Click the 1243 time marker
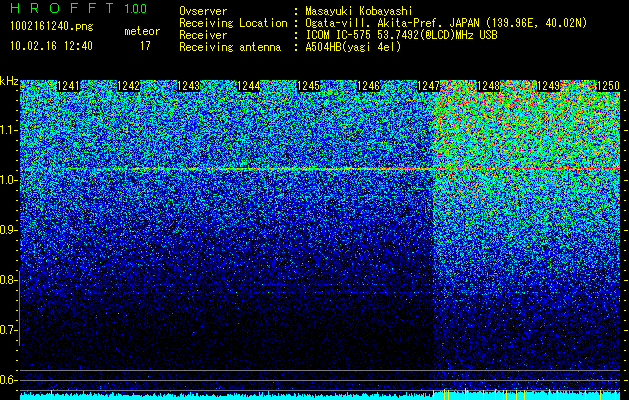The height and width of the screenshot is (400, 629). [189, 86]
